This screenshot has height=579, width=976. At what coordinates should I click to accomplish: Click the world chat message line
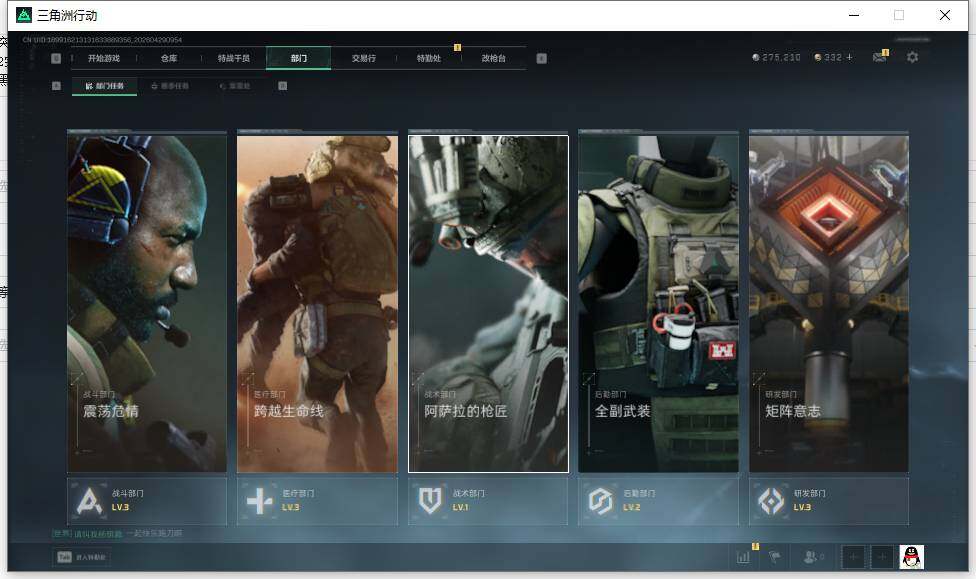pyautogui.click(x=117, y=534)
